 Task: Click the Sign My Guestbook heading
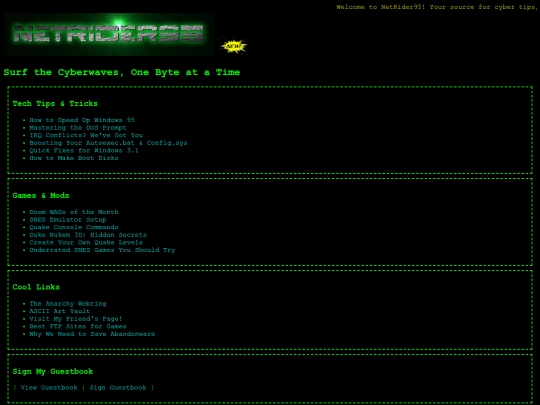click(x=53, y=371)
